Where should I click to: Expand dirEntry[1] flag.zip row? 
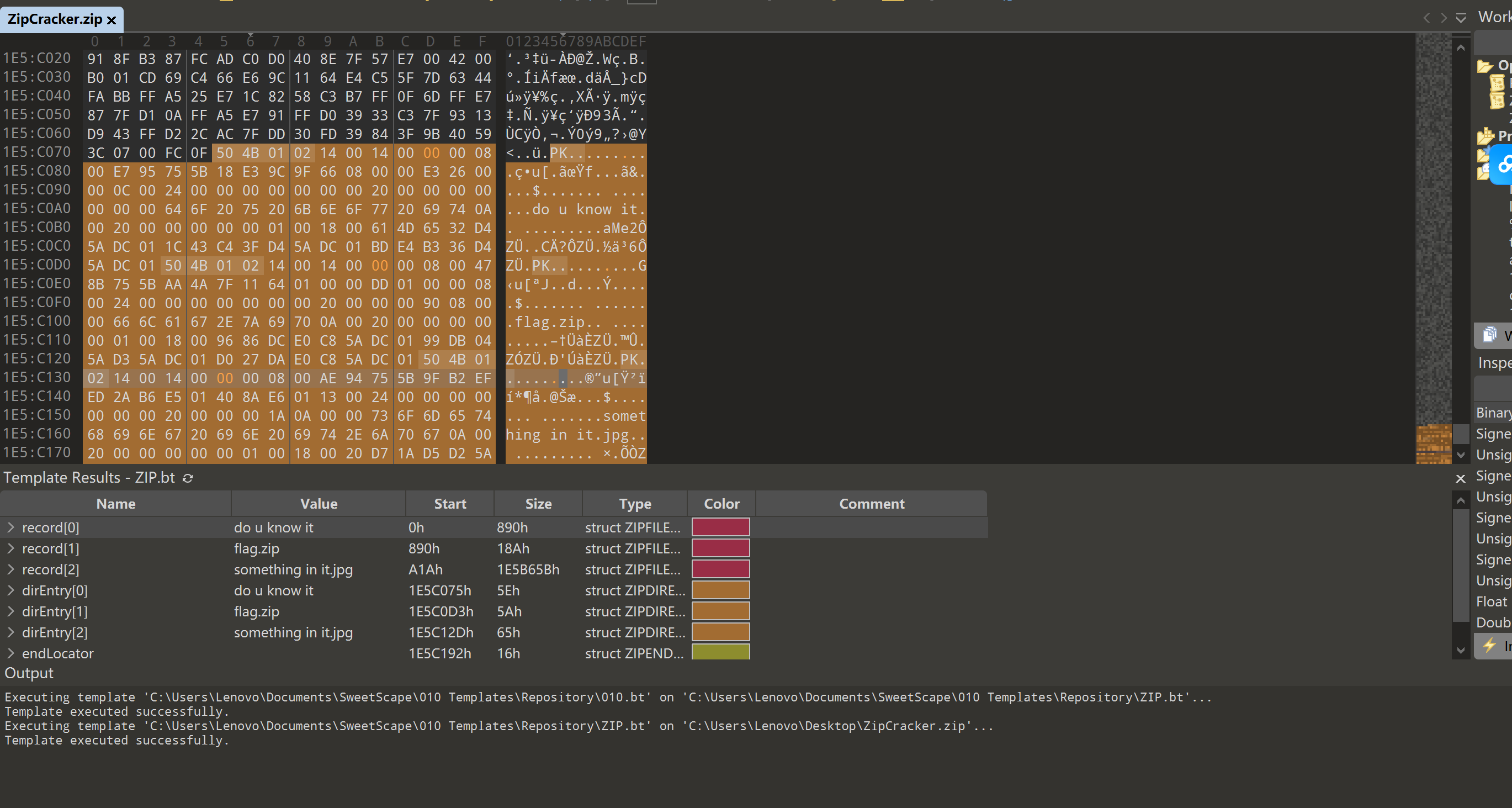click(x=10, y=611)
